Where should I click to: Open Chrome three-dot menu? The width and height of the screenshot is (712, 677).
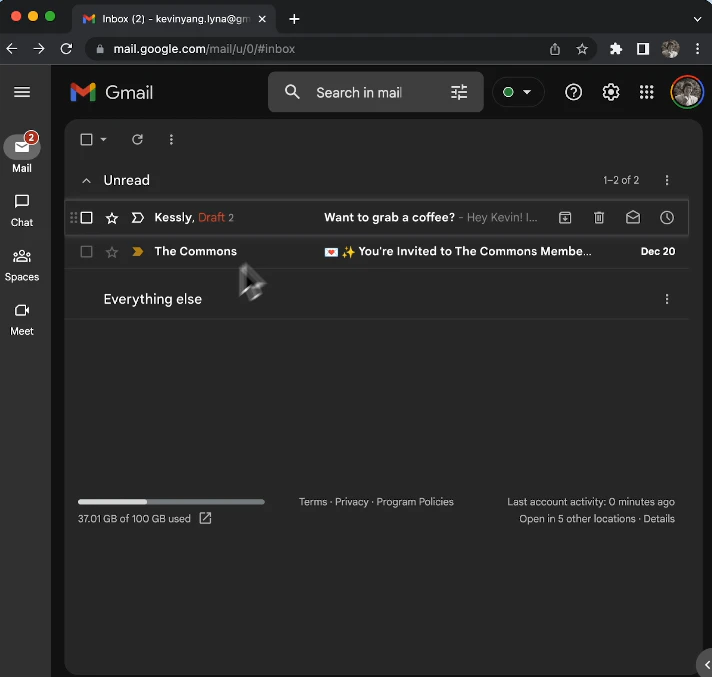697,49
